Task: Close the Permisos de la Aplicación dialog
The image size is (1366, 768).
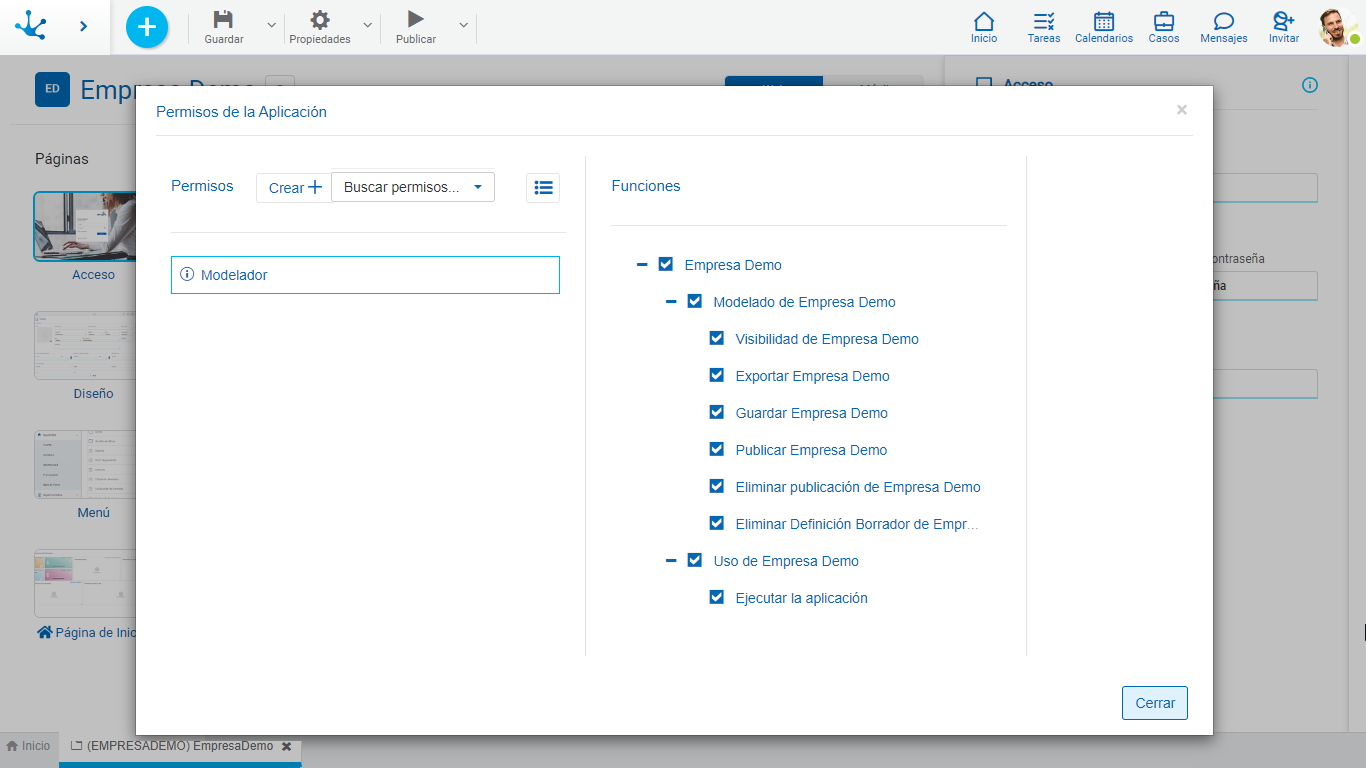Action: coord(1182,110)
